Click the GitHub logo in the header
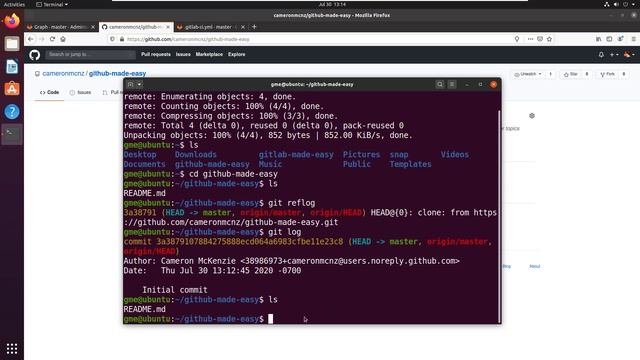640x360 pixels. point(35,54)
